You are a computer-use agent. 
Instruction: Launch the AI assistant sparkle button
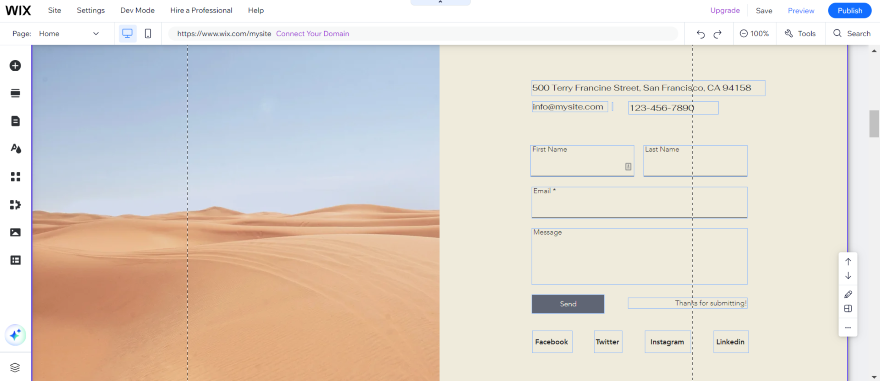pos(15,335)
